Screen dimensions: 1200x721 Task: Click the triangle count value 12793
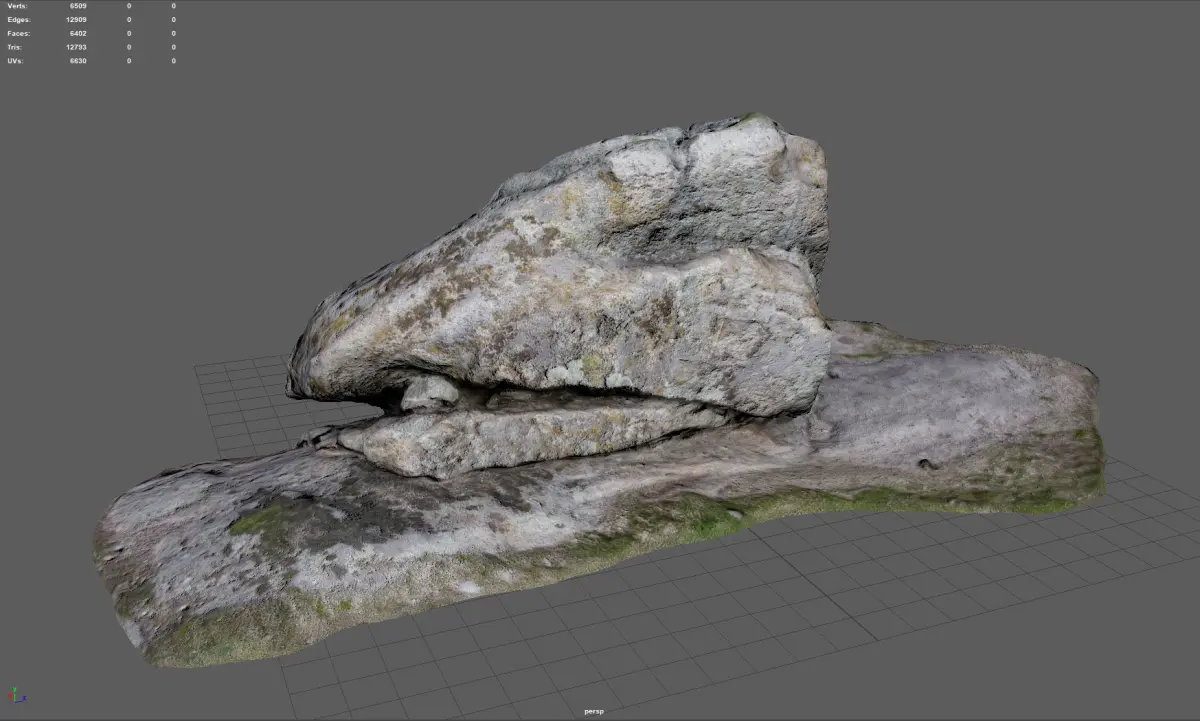[76, 47]
